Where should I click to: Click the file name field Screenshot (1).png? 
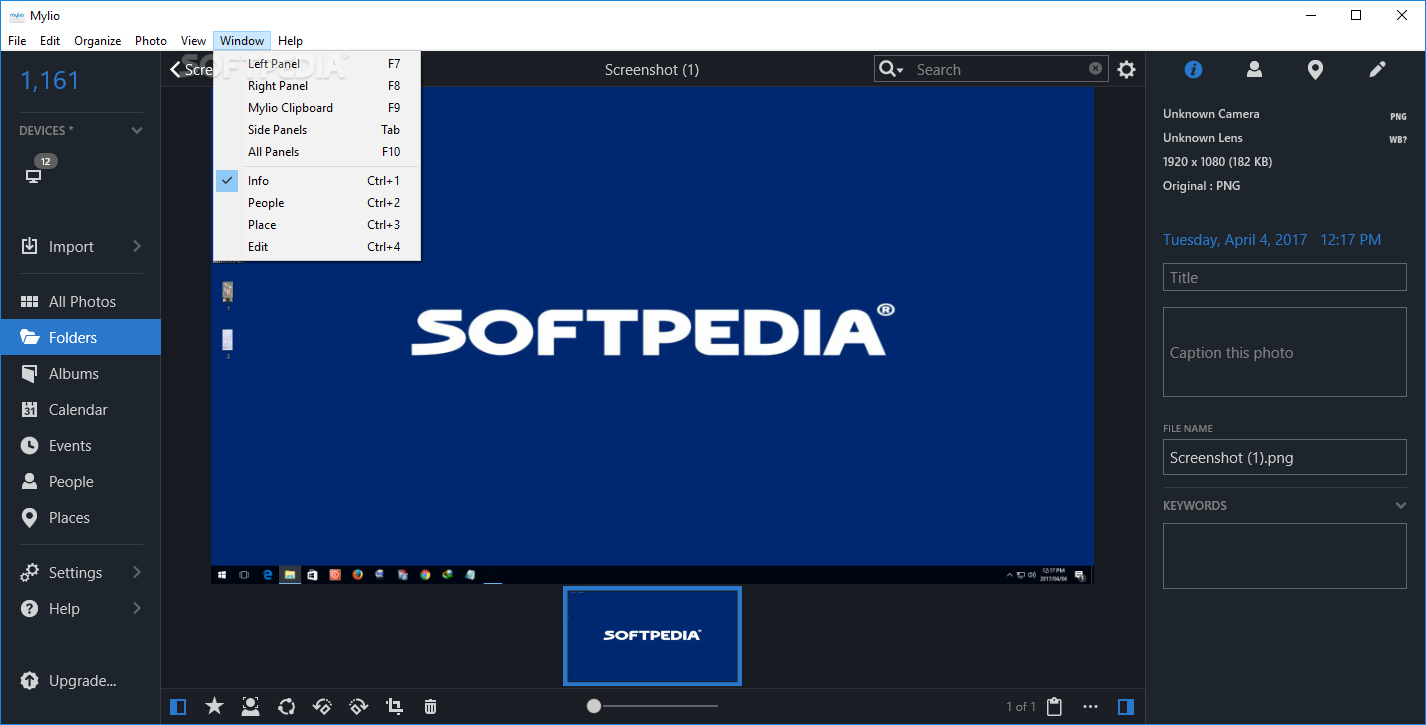point(1285,458)
